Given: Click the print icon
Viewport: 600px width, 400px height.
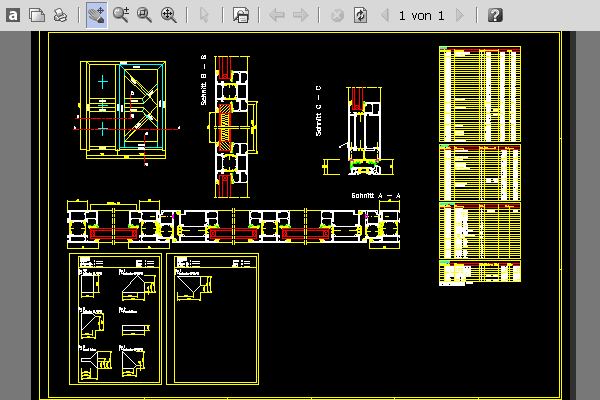Looking at the screenshot, I should pyautogui.click(x=61, y=15).
